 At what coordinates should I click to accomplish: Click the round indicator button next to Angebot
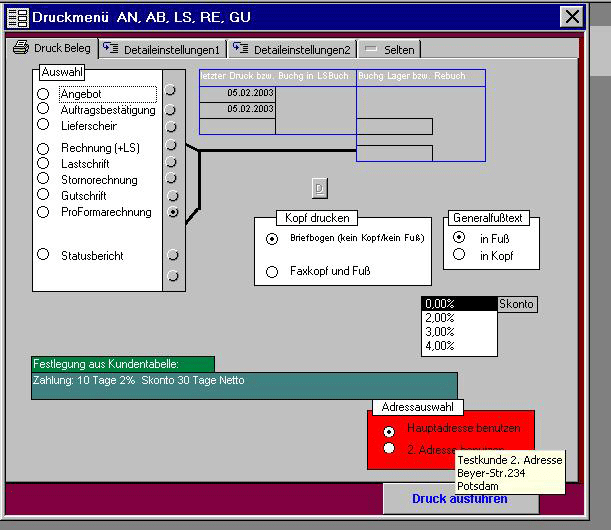[x=172, y=91]
